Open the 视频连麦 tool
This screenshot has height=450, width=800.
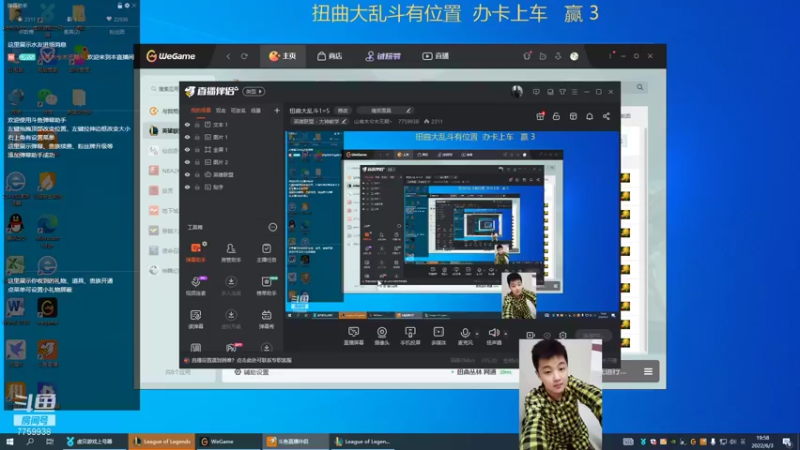pyautogui.click(x=195, y=286)
